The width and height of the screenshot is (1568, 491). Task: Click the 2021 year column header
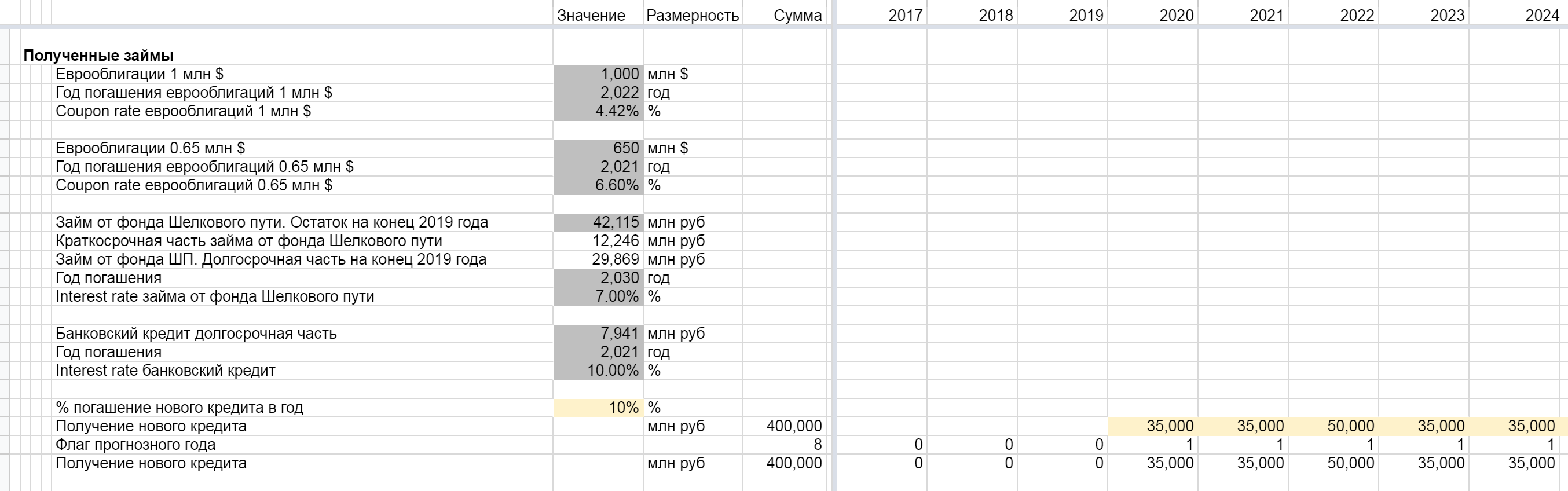(x=1267, y=15)
